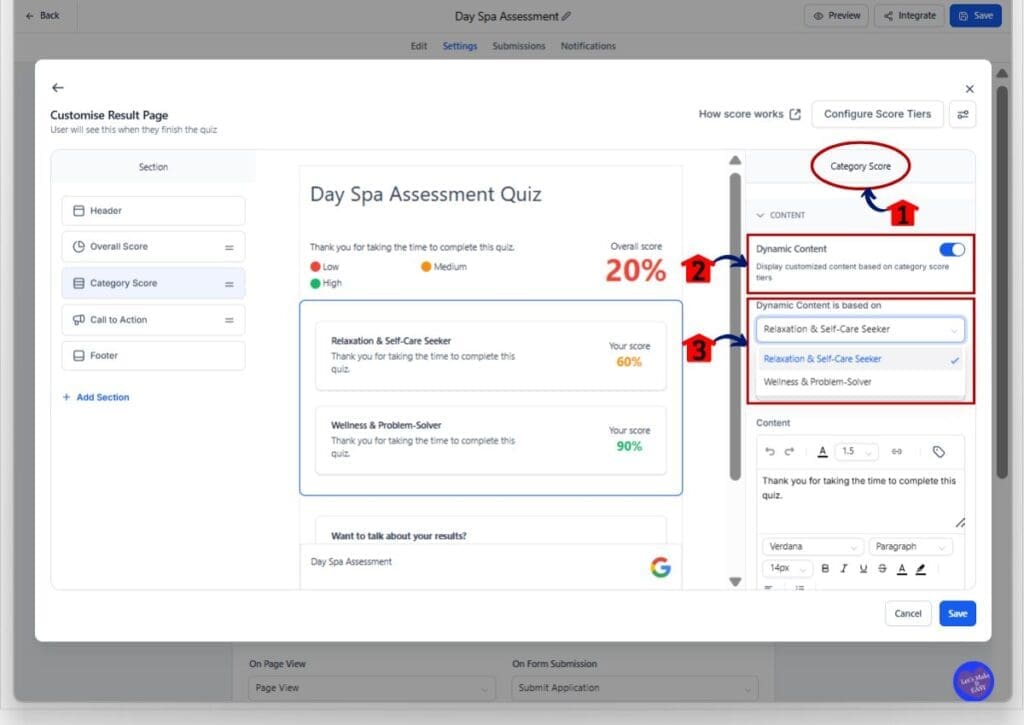Click the pencil icon next to Day Spa Assessment
Screen dimensions: 1024x725
click(x=566, y=16)
